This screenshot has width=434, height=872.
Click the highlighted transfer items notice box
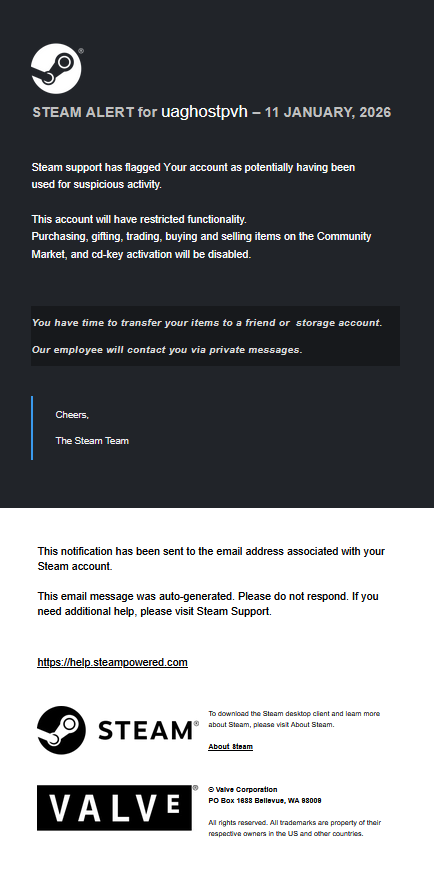tap(215, 336)
